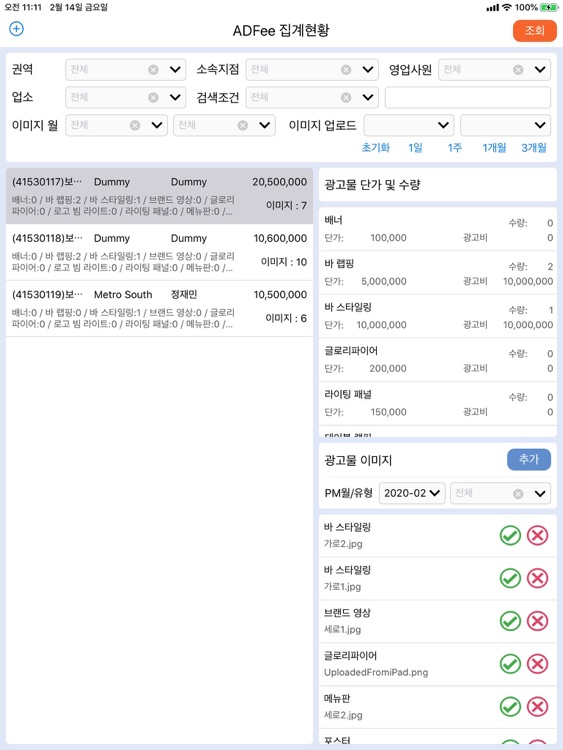563x750 pixels.
Task: Open image file name 가로2.jpg
Action: point(343,544)
